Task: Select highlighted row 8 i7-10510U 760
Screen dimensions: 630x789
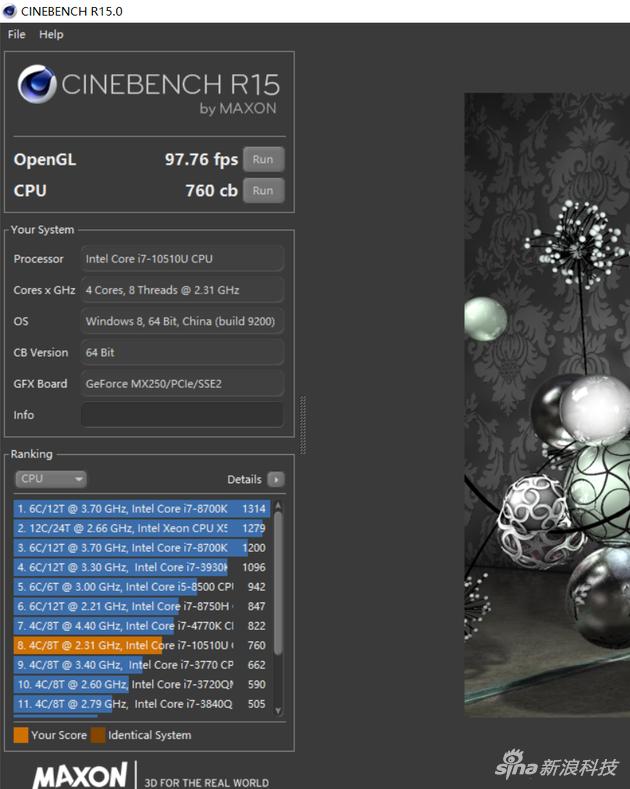Action: 142,646
